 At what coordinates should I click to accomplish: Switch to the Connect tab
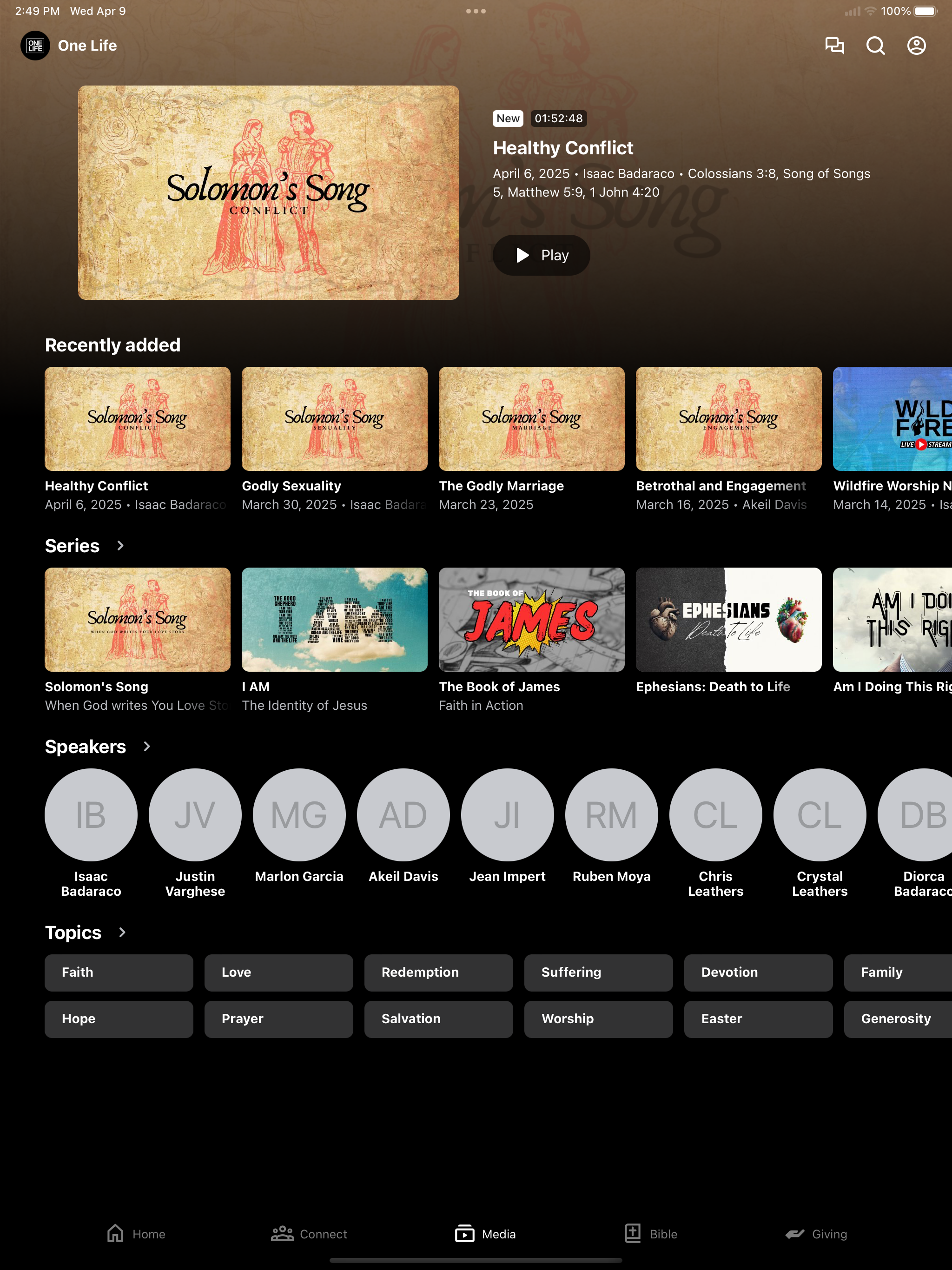pos(309,1233)
